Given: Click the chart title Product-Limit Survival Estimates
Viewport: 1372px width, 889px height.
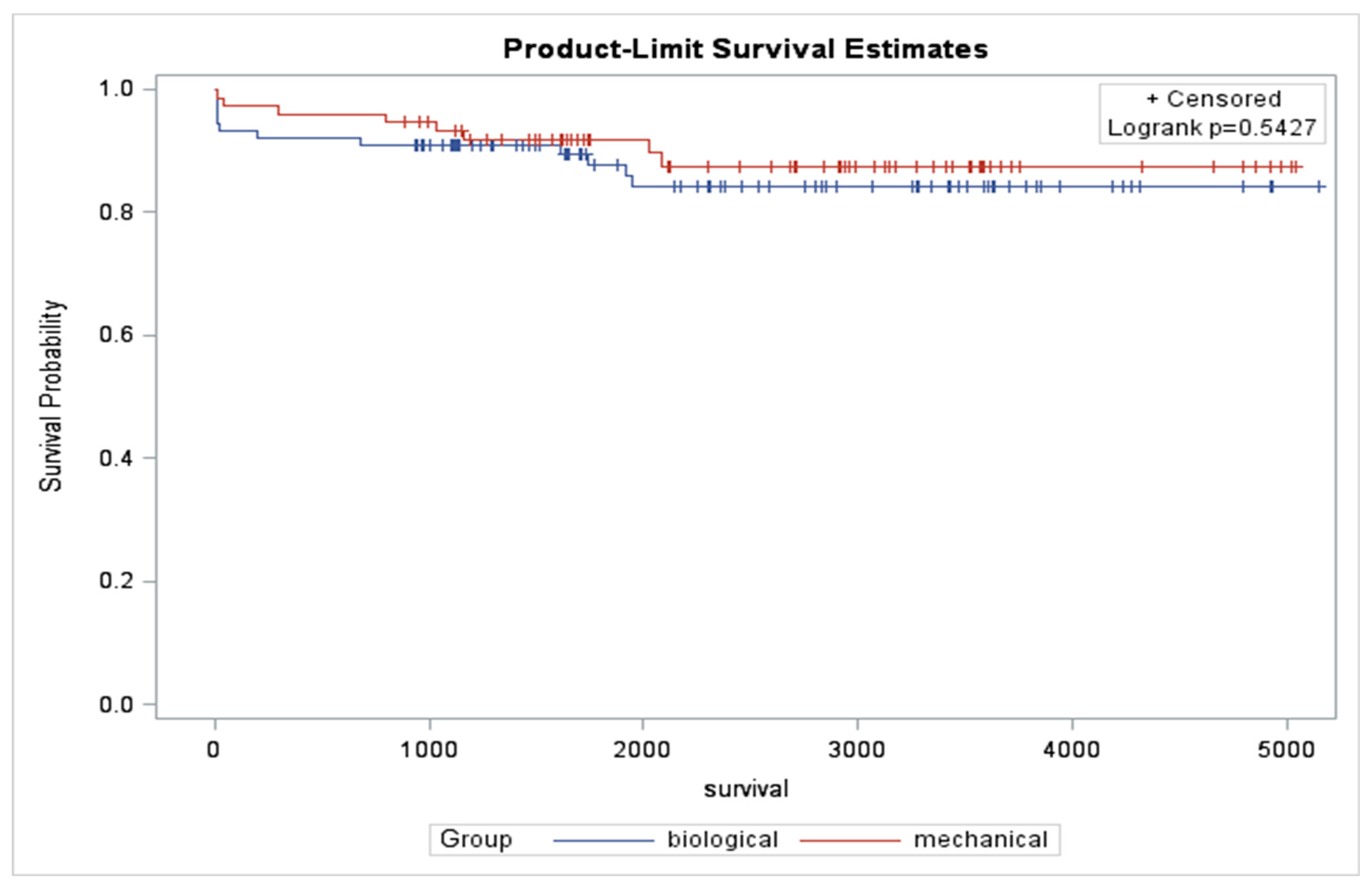Looking at the screenshot, I should (x=745, y=48).
